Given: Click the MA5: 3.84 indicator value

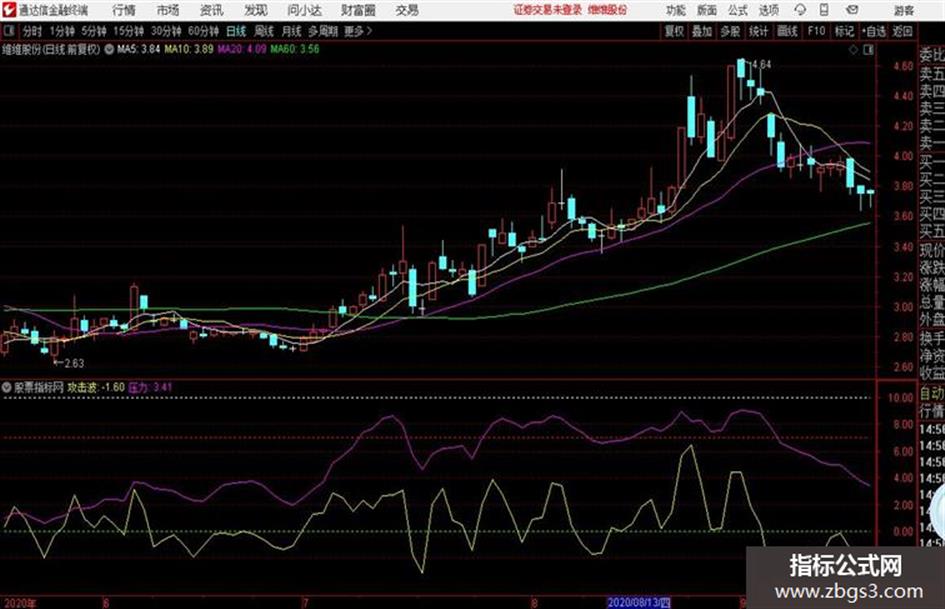Looking at the screenshot, I should tap(139, 49).
